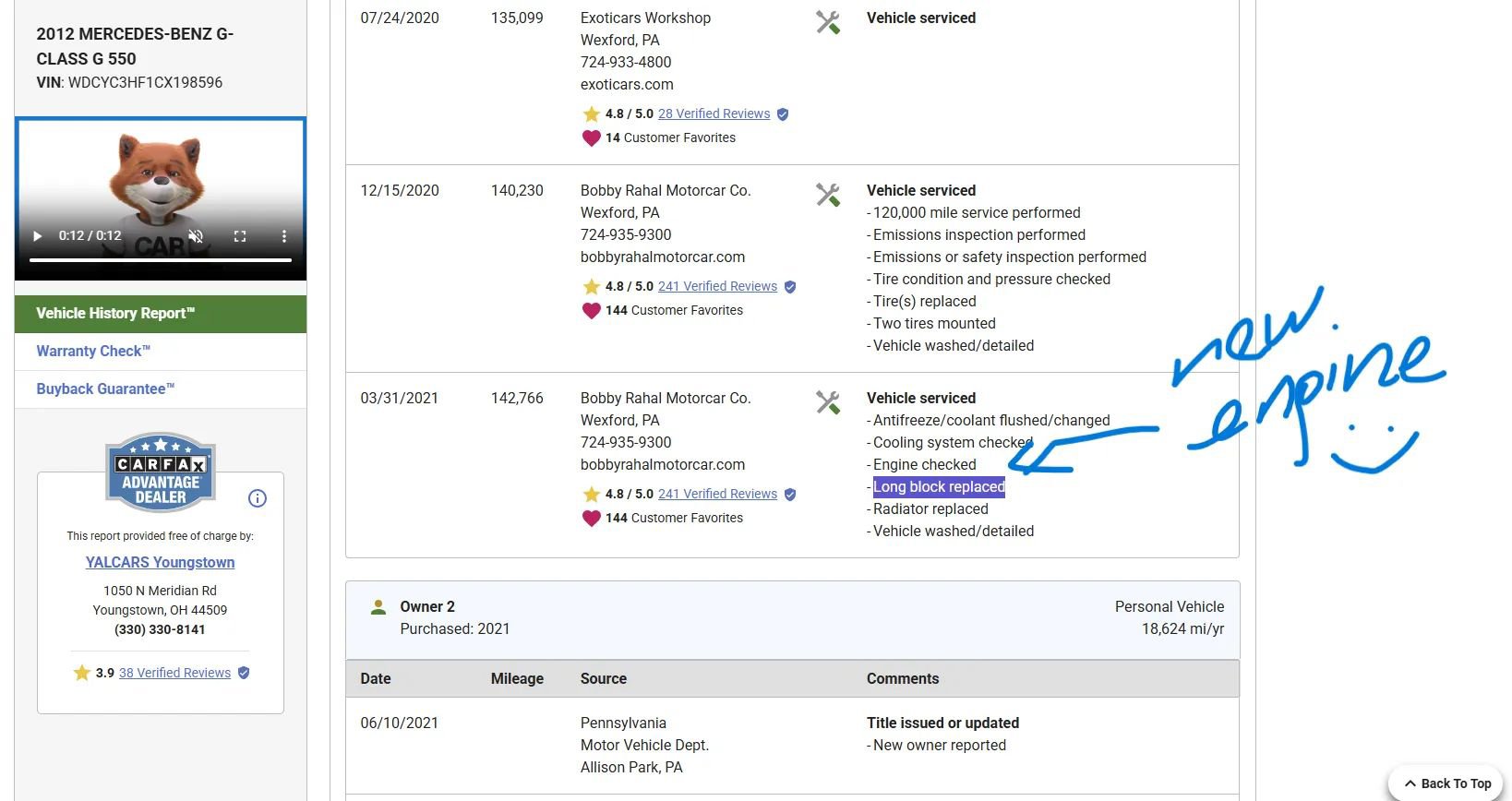Viewport: 1512px width, 801px height.
Task: Open the Buyback Guarantee tab
Action: 105,389
